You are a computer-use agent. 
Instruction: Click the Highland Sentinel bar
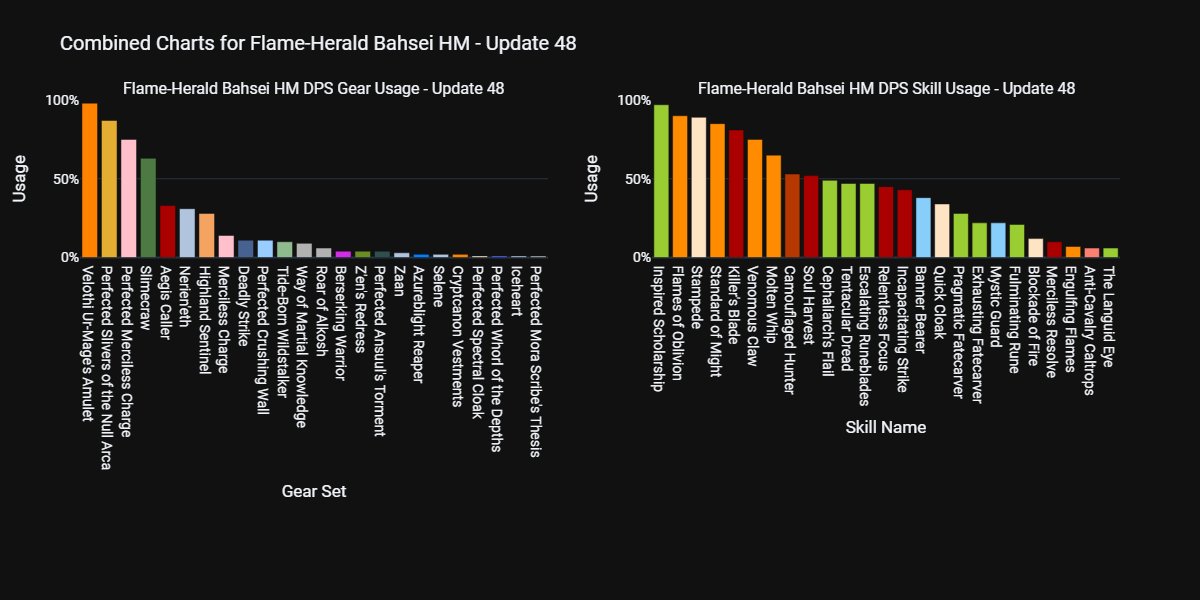pos(207,236)
